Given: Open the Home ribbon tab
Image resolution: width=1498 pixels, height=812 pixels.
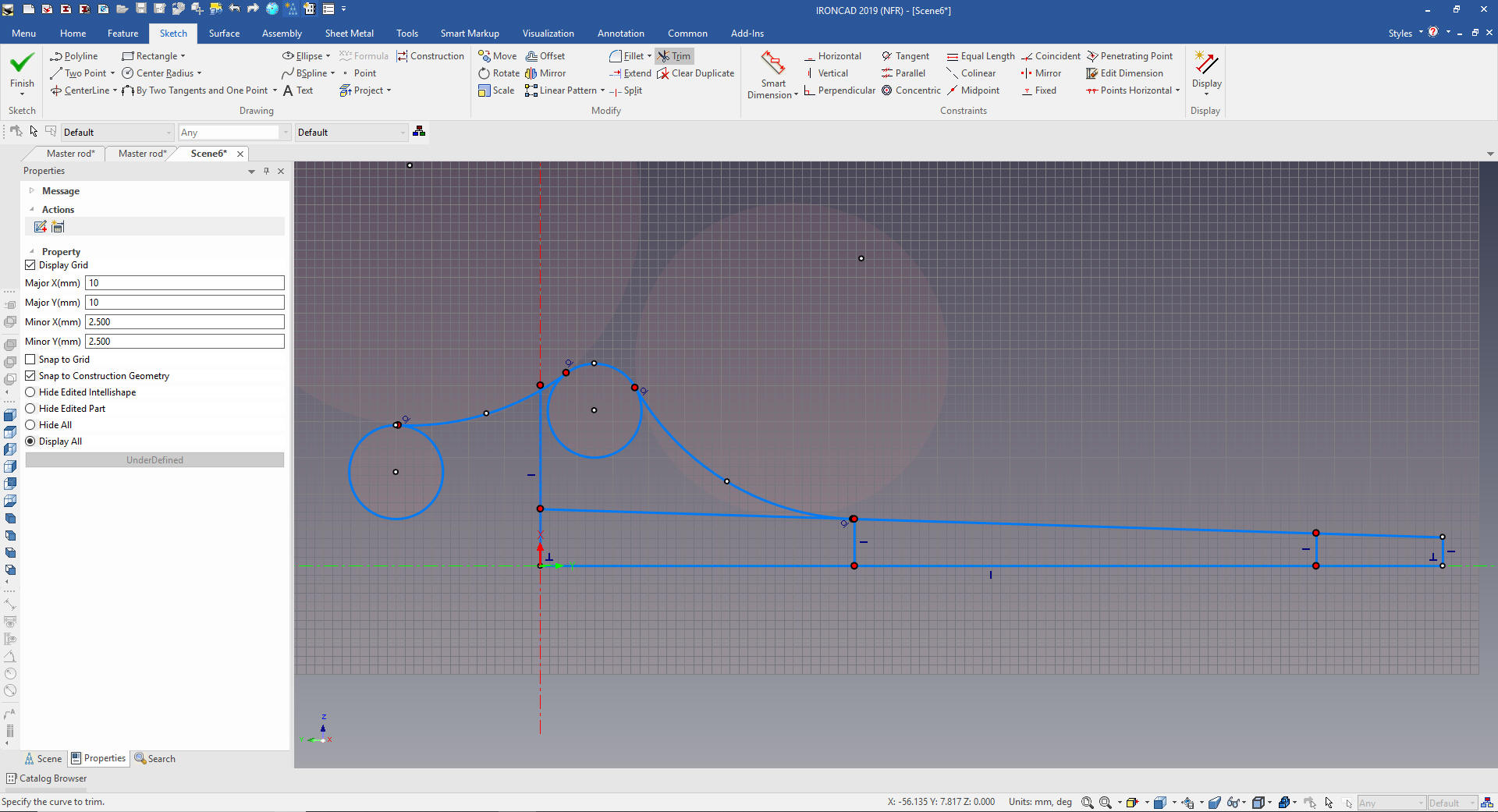Looking at the screenshot, I should [73, 34].
